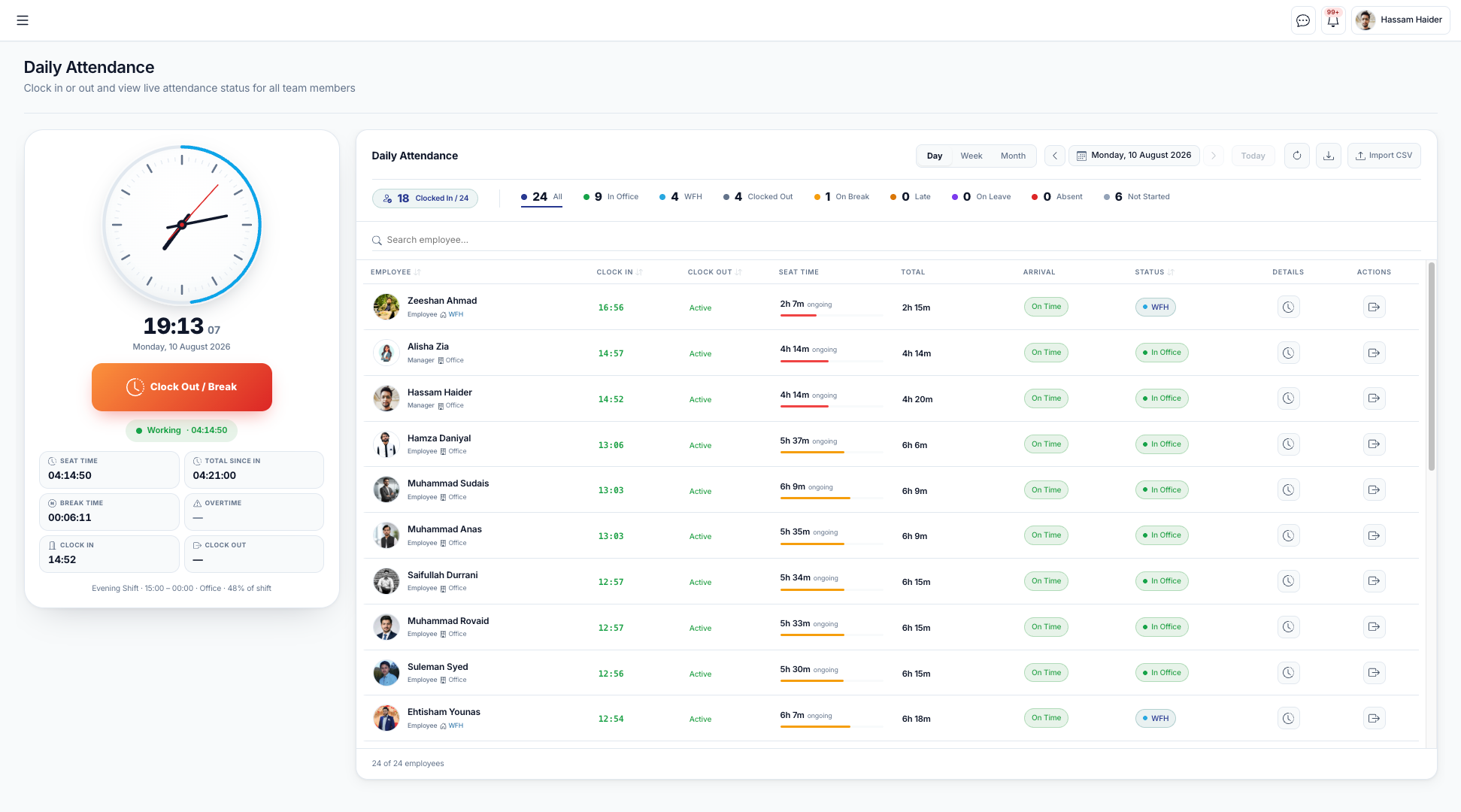This screenshot has height=812, width=1461.
Task: View details clock icon for Hassam Haider row
Action: [x=1289, y=398]
